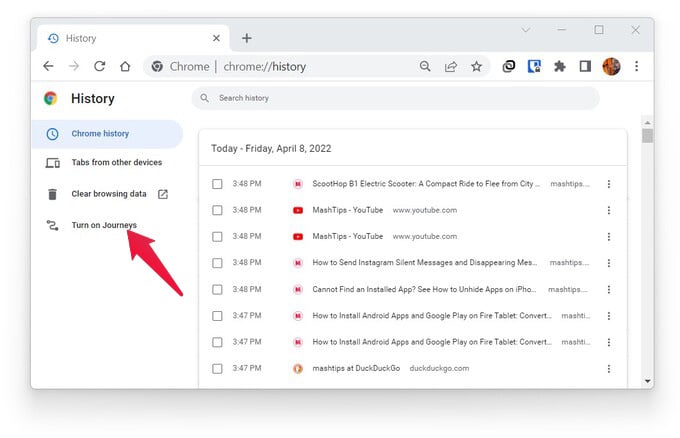Click the devices icon for other tabs
The image size is (680, 438).
point(53,163)
